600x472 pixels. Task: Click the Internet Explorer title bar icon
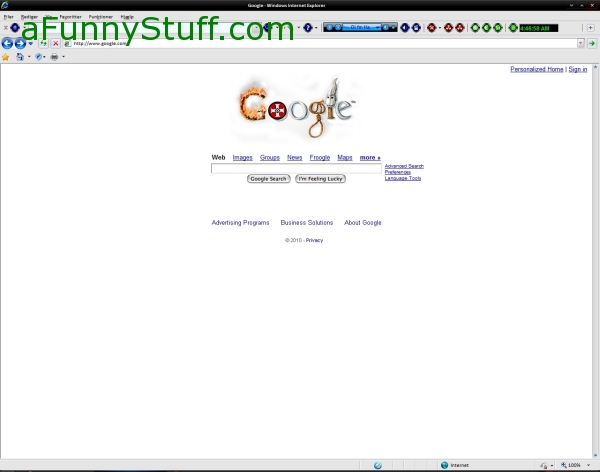click(x=5, y=5)
